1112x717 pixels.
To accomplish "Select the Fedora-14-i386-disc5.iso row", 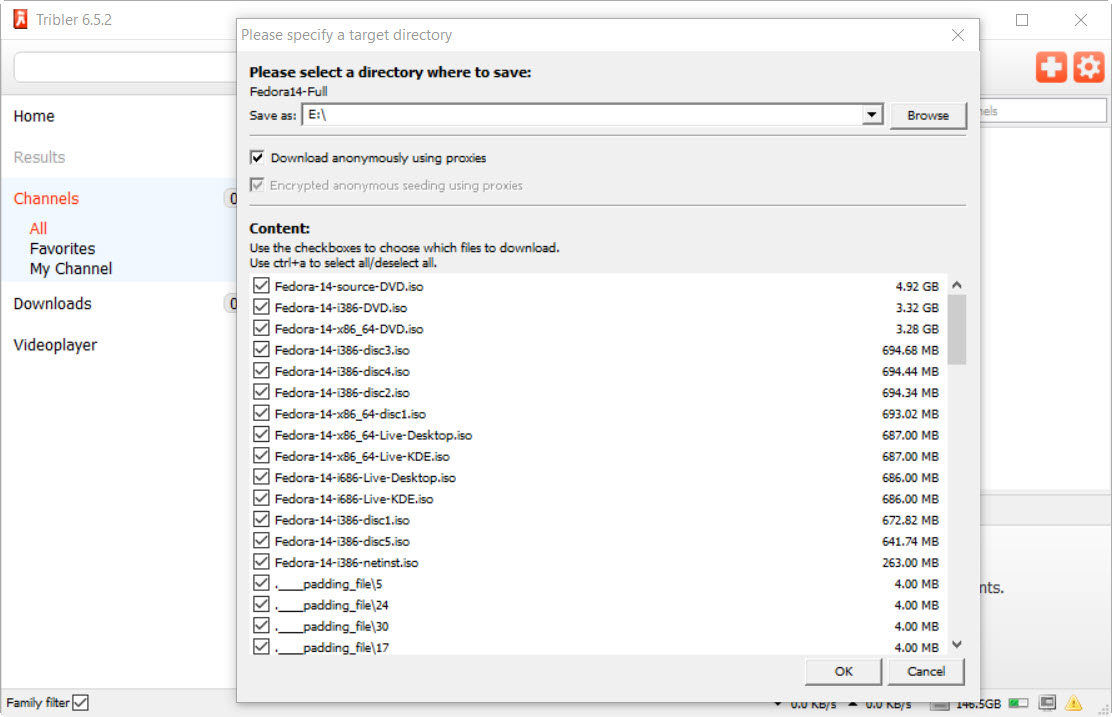I will (x=599, y=541).
